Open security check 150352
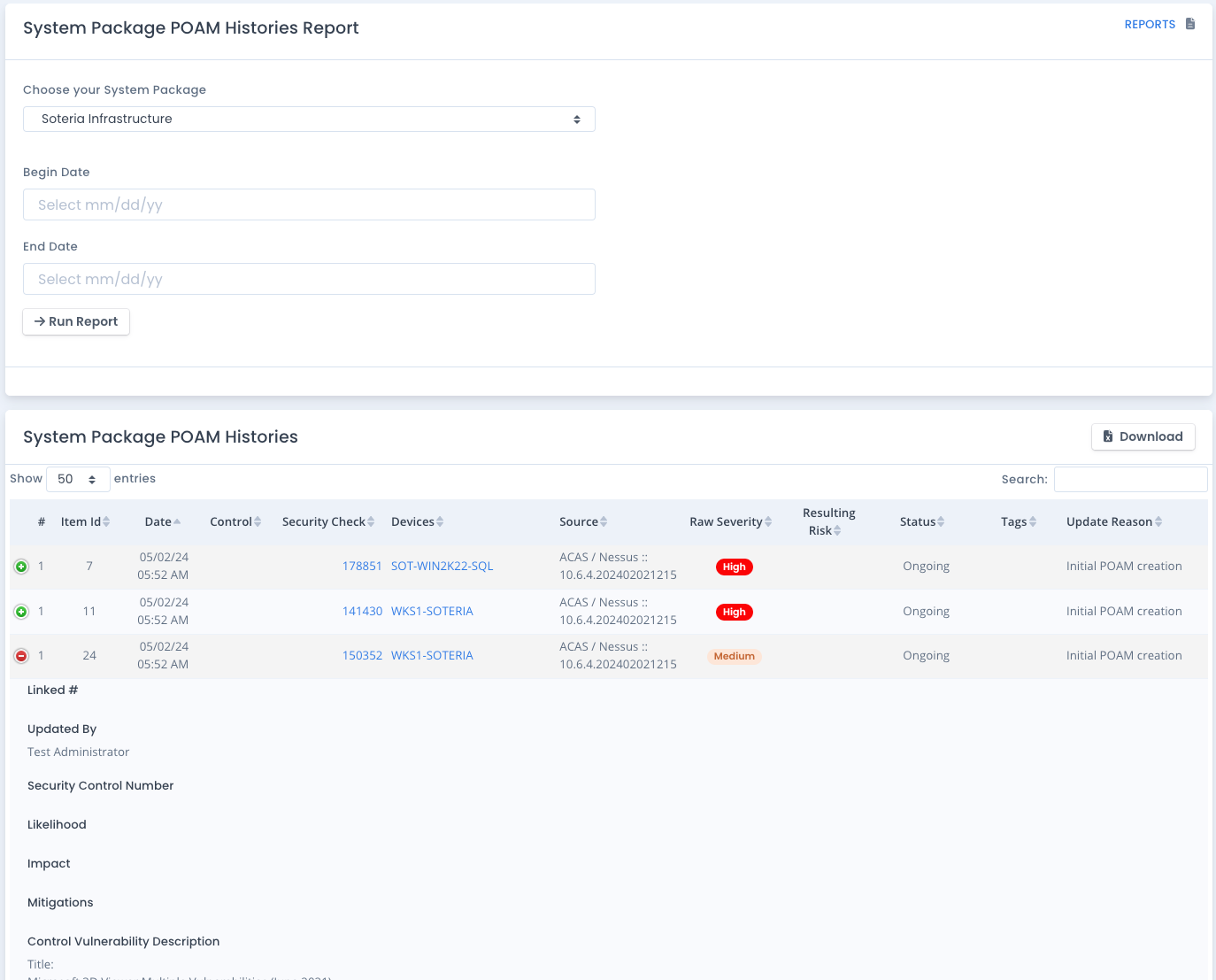Screen dimensions: 1216x980 [x=362, y=656]
